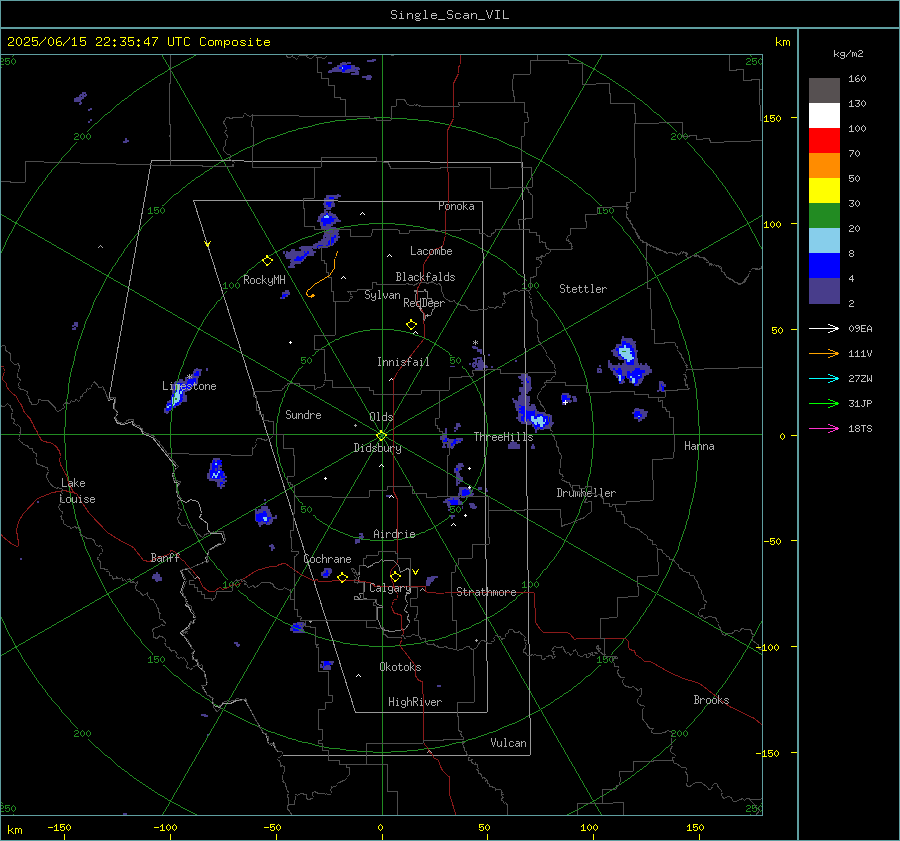Viewport: 900px width, 841px height.
Task: Click the Airdrie map label
Action: (394, 534)
